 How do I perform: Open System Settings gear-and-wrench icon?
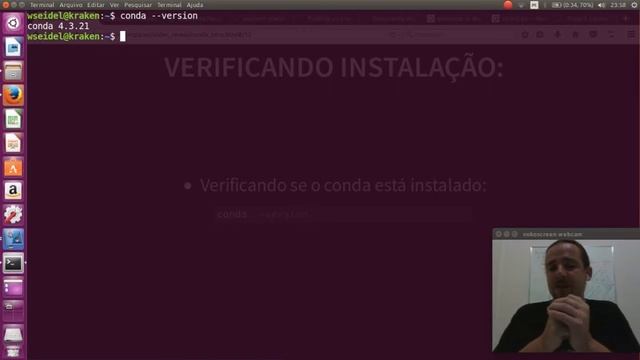13,215
